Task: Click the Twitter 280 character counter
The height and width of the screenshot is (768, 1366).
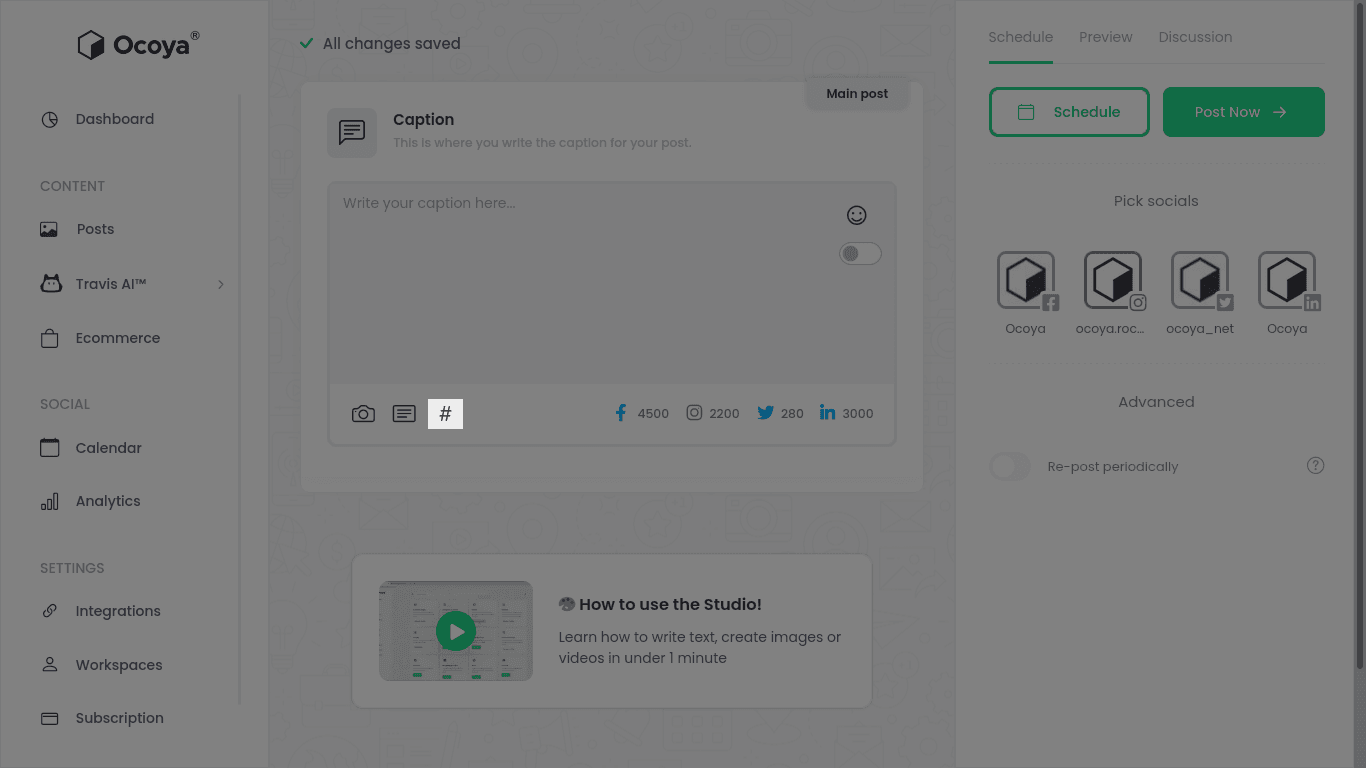Action: [780, 413]
